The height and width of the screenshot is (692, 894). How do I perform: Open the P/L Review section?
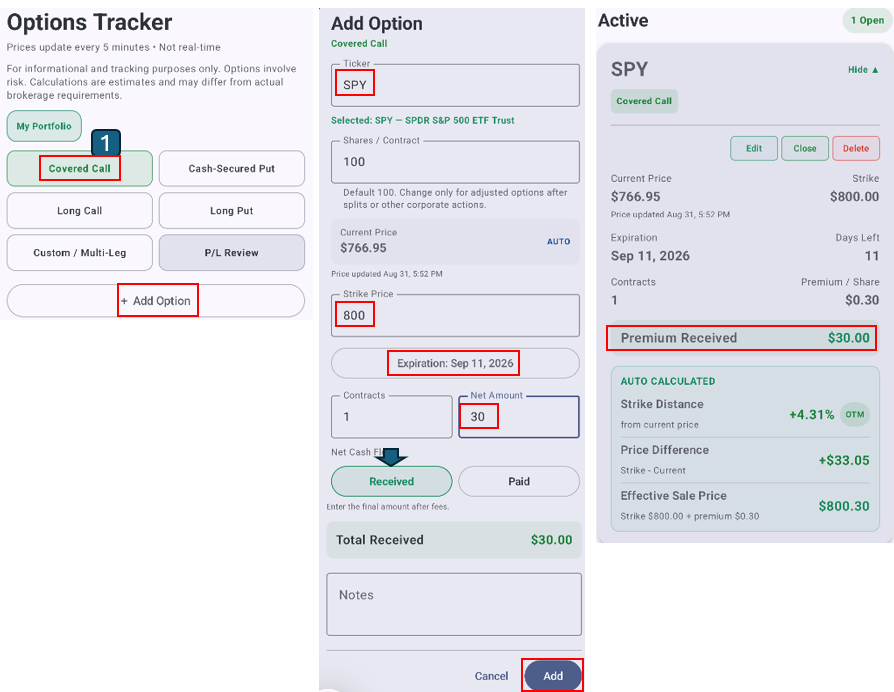pos(231,253)
